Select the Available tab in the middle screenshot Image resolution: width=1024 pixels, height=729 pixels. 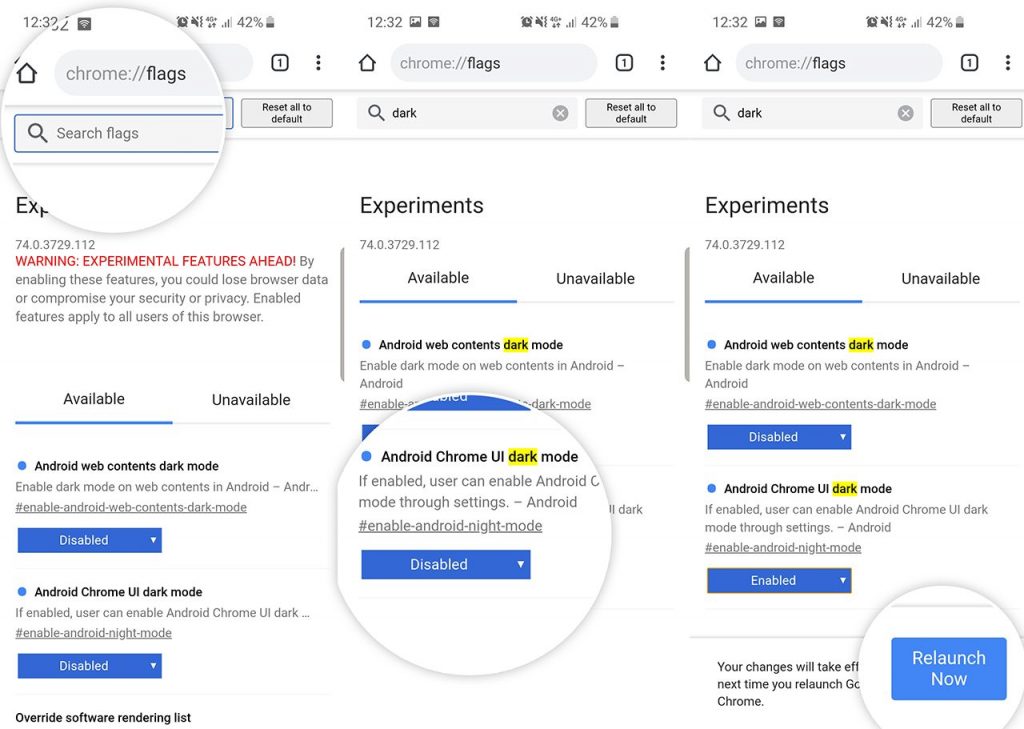(438, 278)
